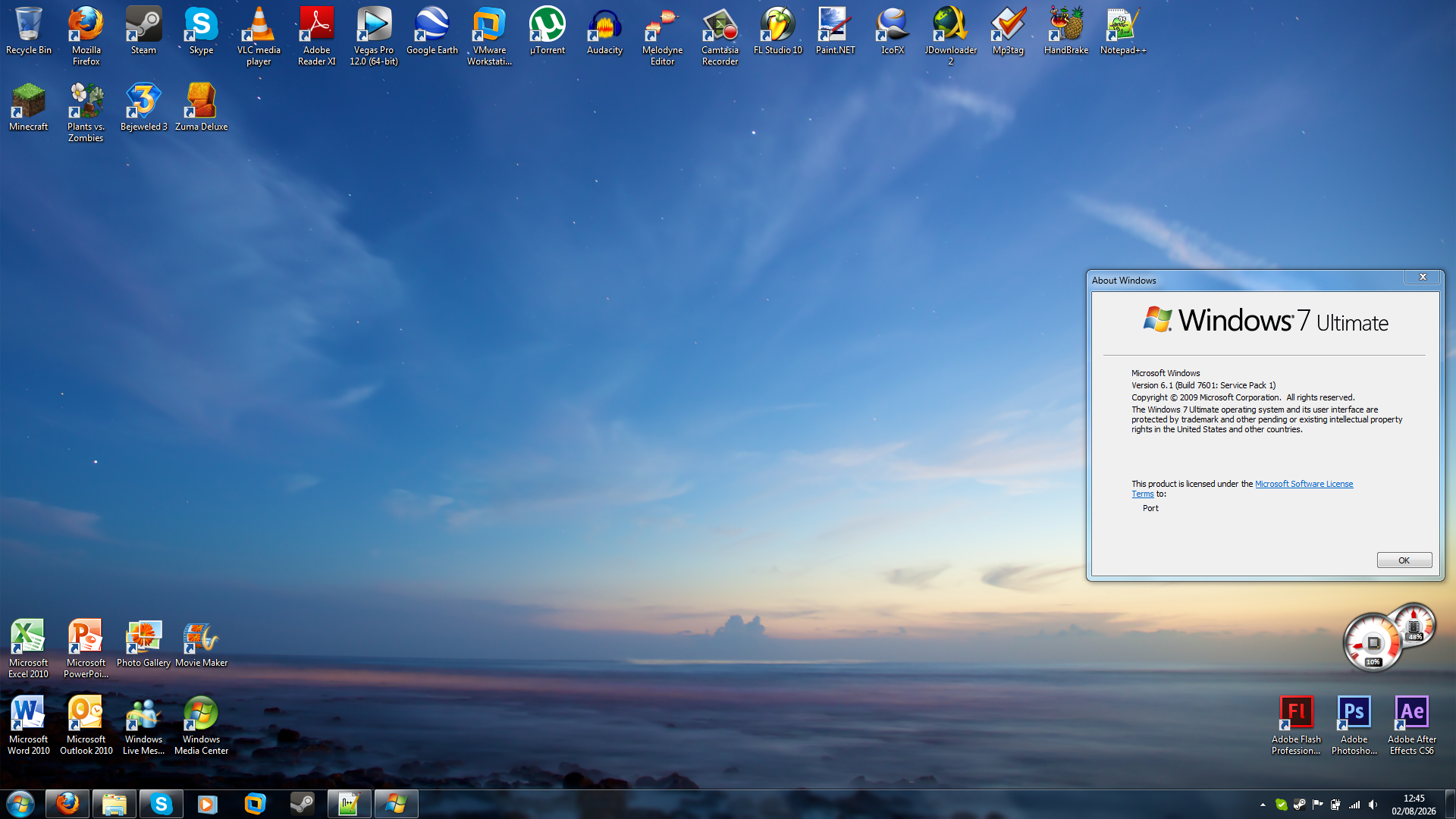1456x819 pixels.
Task: Select the Minecraft desktop shortcut
Action: click(x=29, y=108)
